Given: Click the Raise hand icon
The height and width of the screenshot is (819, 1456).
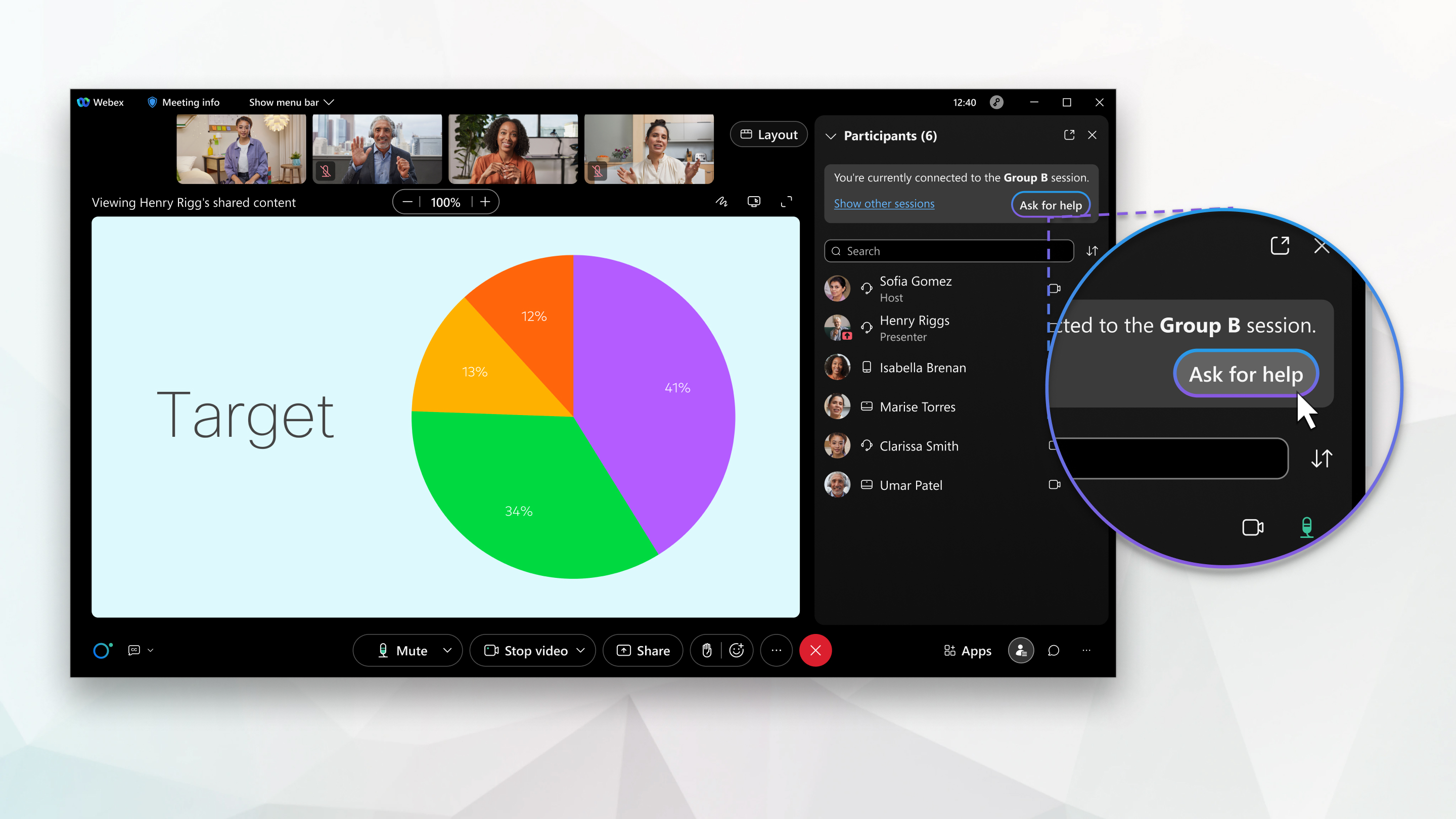Looking at the screenshot, I should [x=707, y=650].
